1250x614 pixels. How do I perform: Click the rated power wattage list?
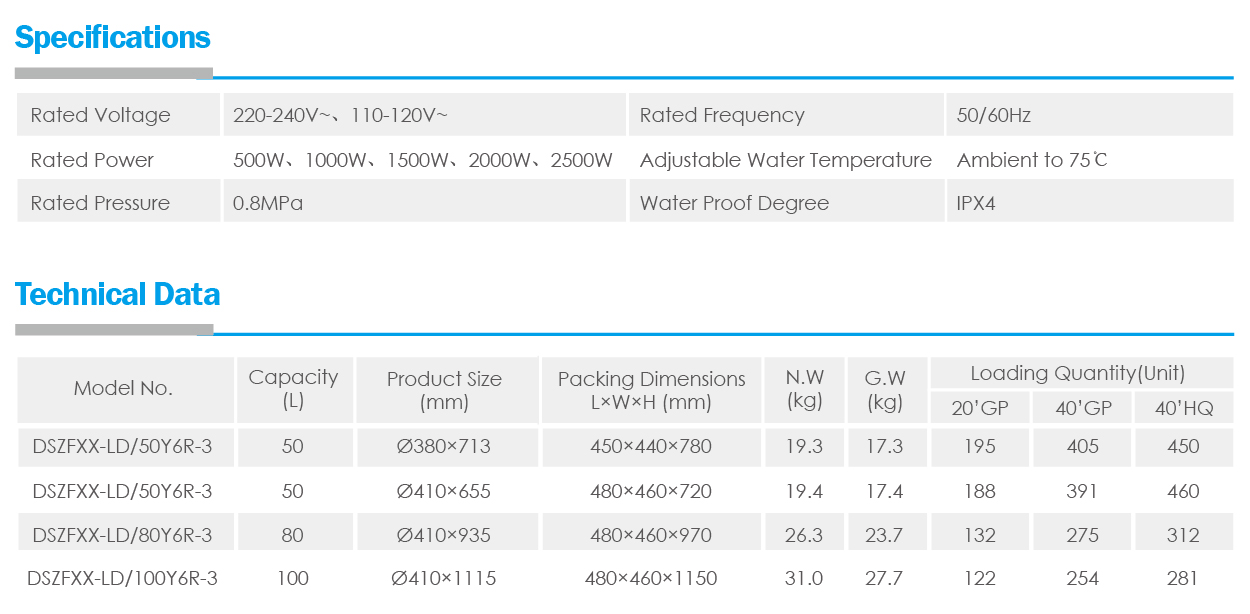point(422,160)
